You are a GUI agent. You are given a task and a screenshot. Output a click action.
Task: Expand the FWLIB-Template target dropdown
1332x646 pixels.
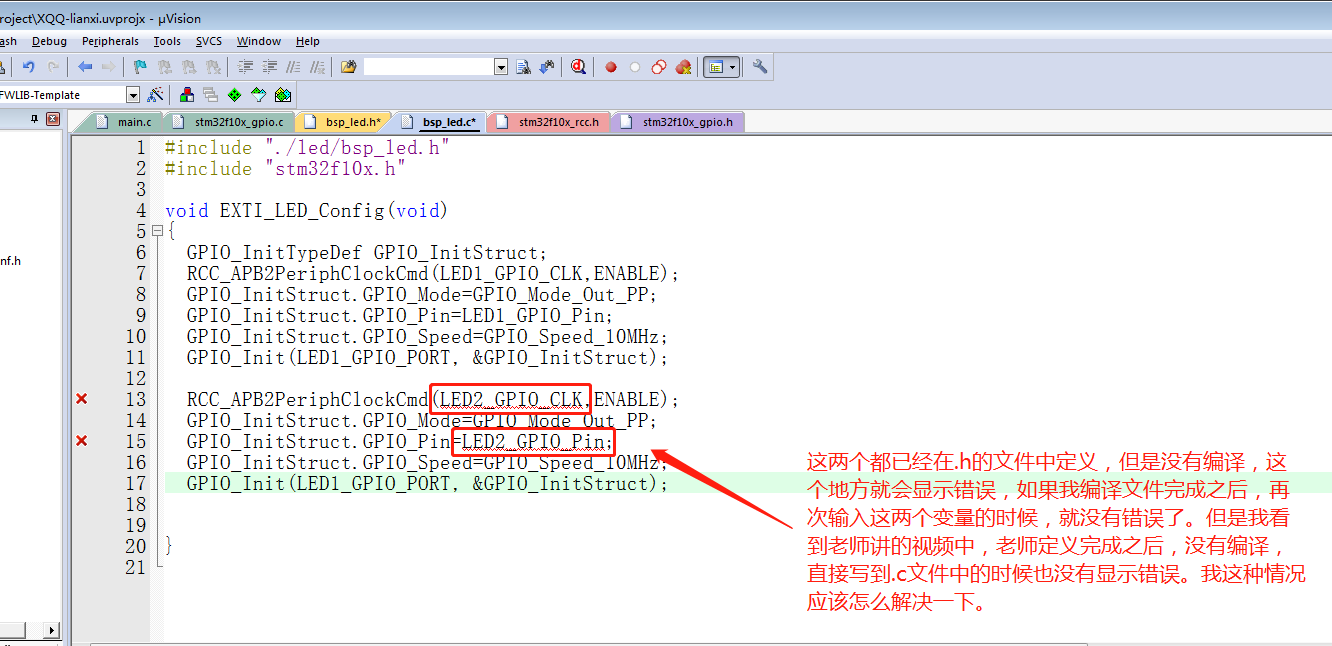(133, 95)
